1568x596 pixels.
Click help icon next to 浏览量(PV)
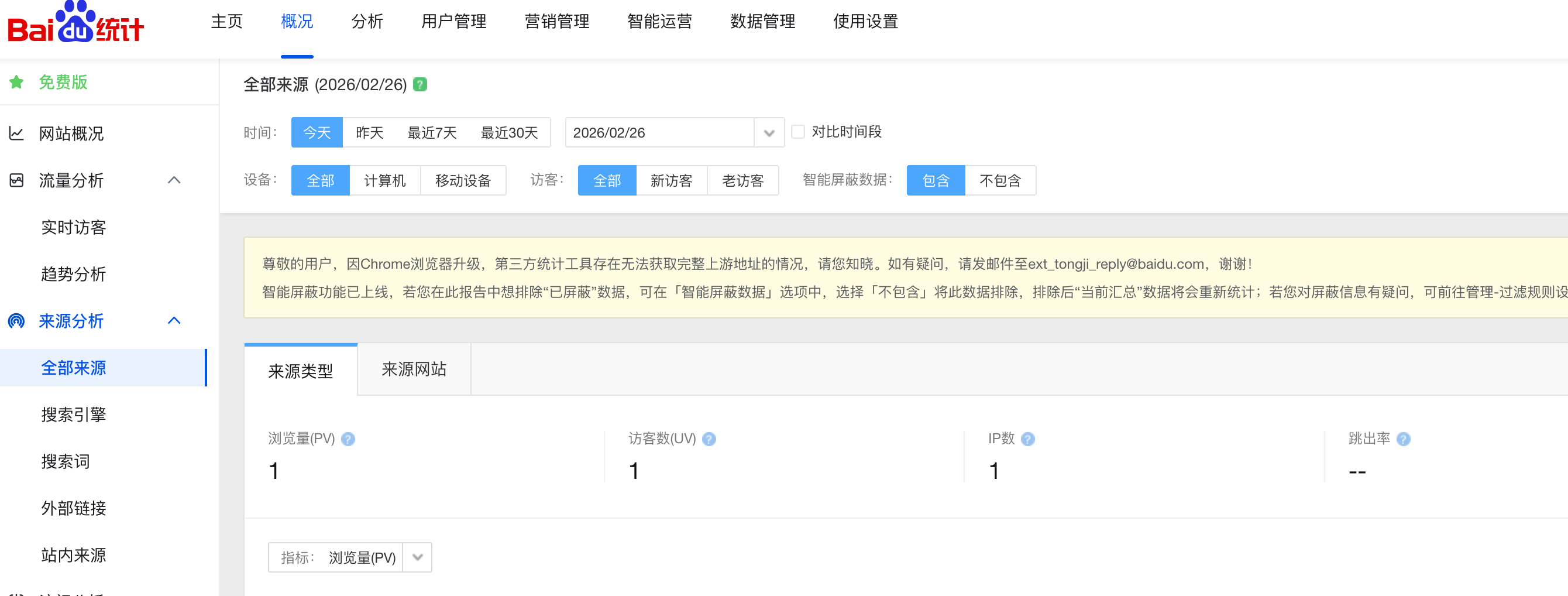(348, 439)
